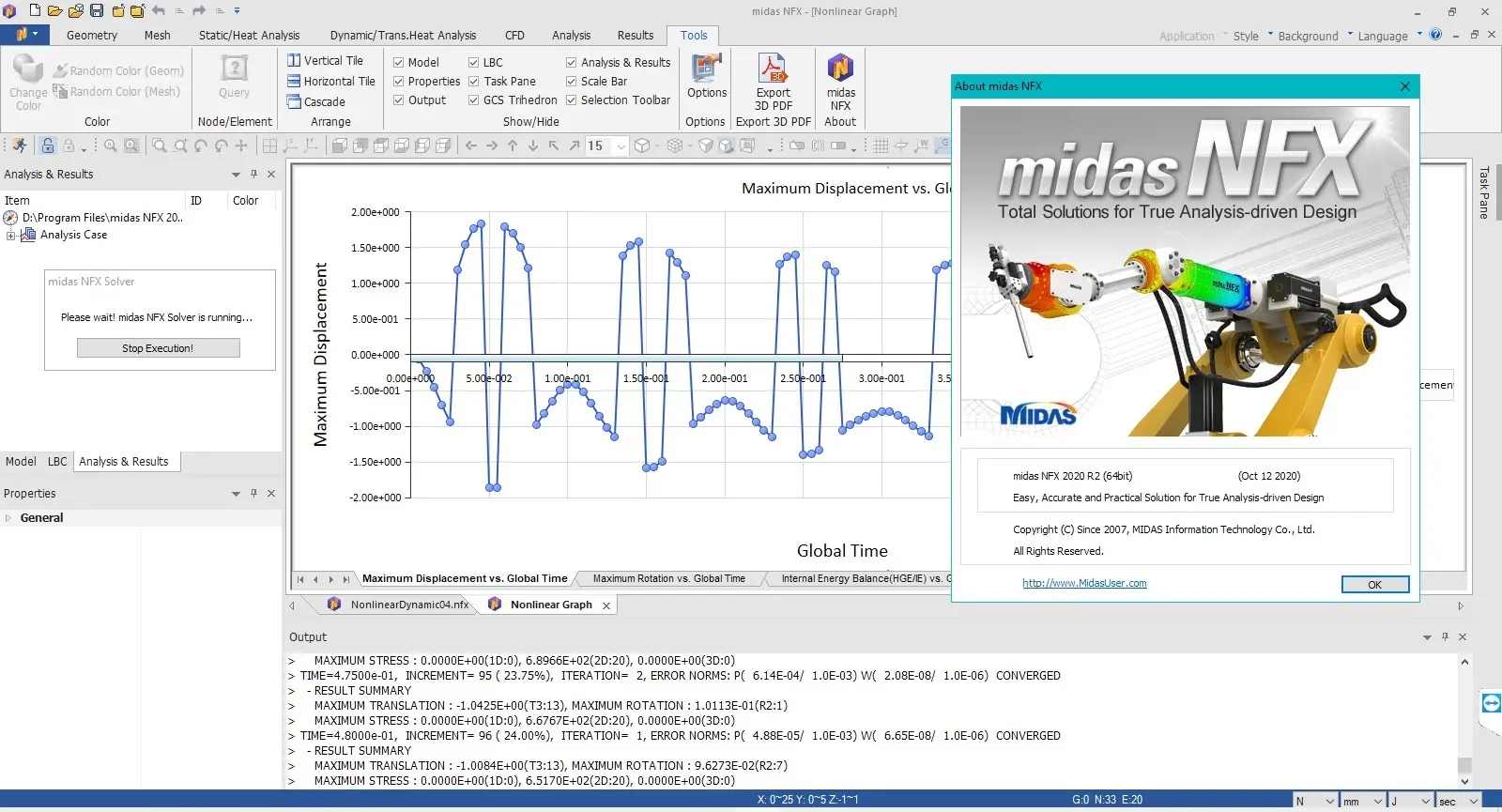
Task: Click the Output scrollbar down arrow
Action: coord(1464,781)
